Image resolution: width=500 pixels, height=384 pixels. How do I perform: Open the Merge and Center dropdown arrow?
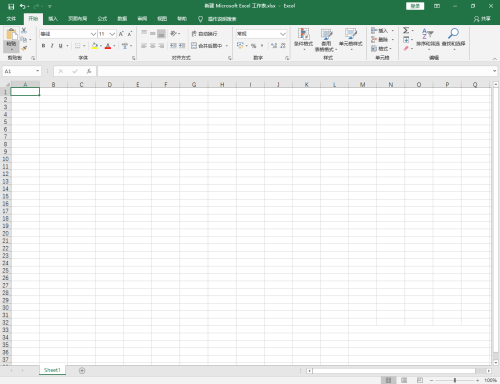click(x=227, y=46)
